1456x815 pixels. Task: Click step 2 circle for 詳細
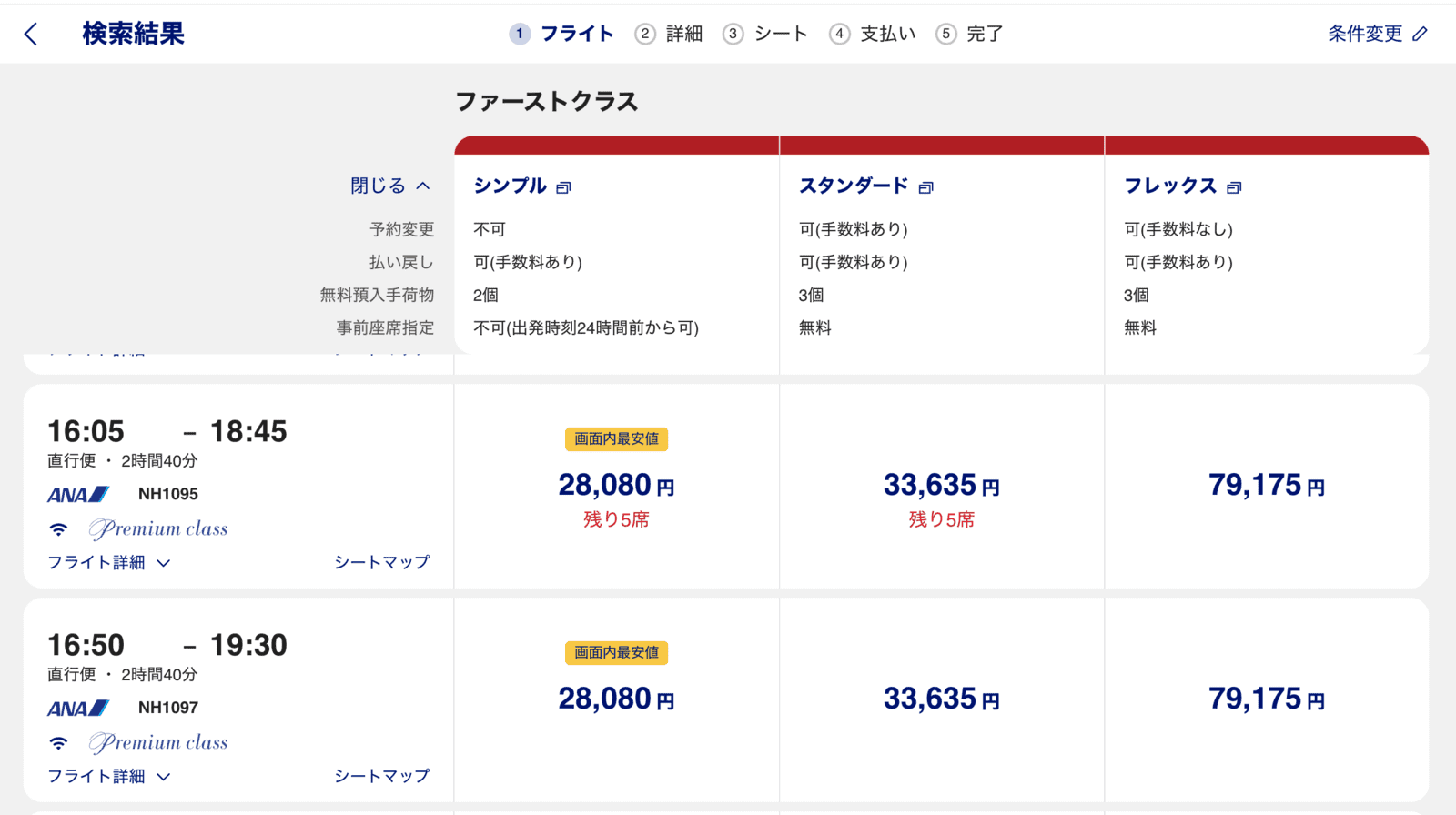coord(645,35)
